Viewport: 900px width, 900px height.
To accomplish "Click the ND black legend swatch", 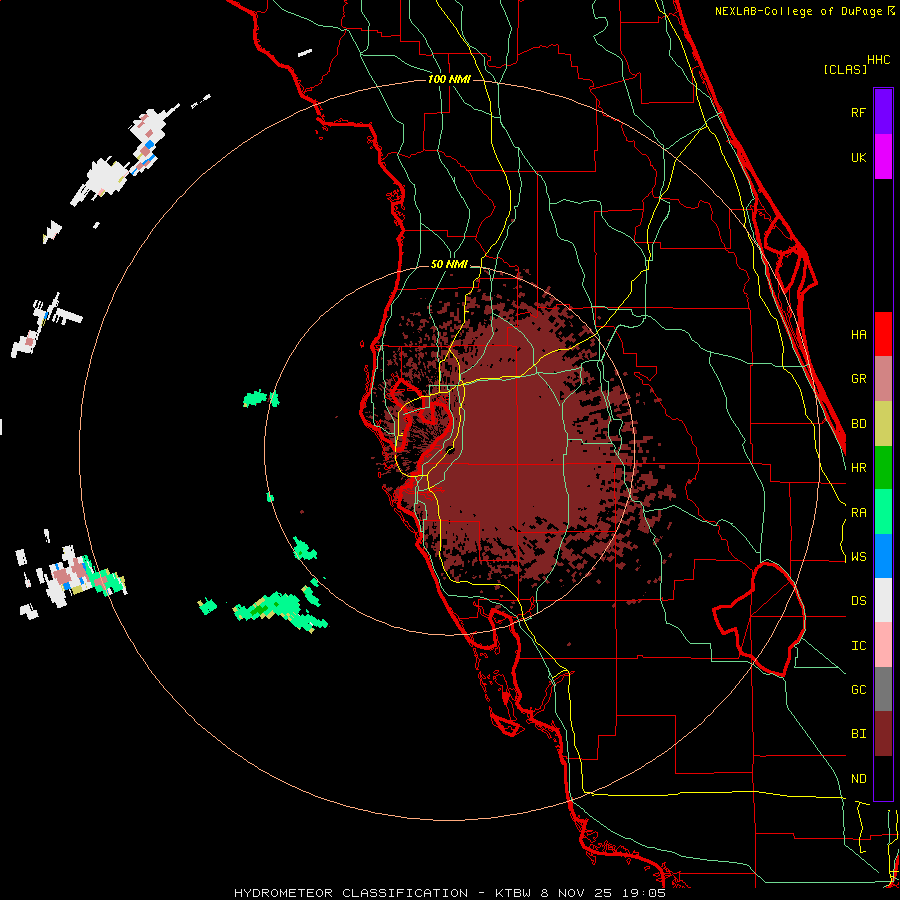I will coord(883,778).
